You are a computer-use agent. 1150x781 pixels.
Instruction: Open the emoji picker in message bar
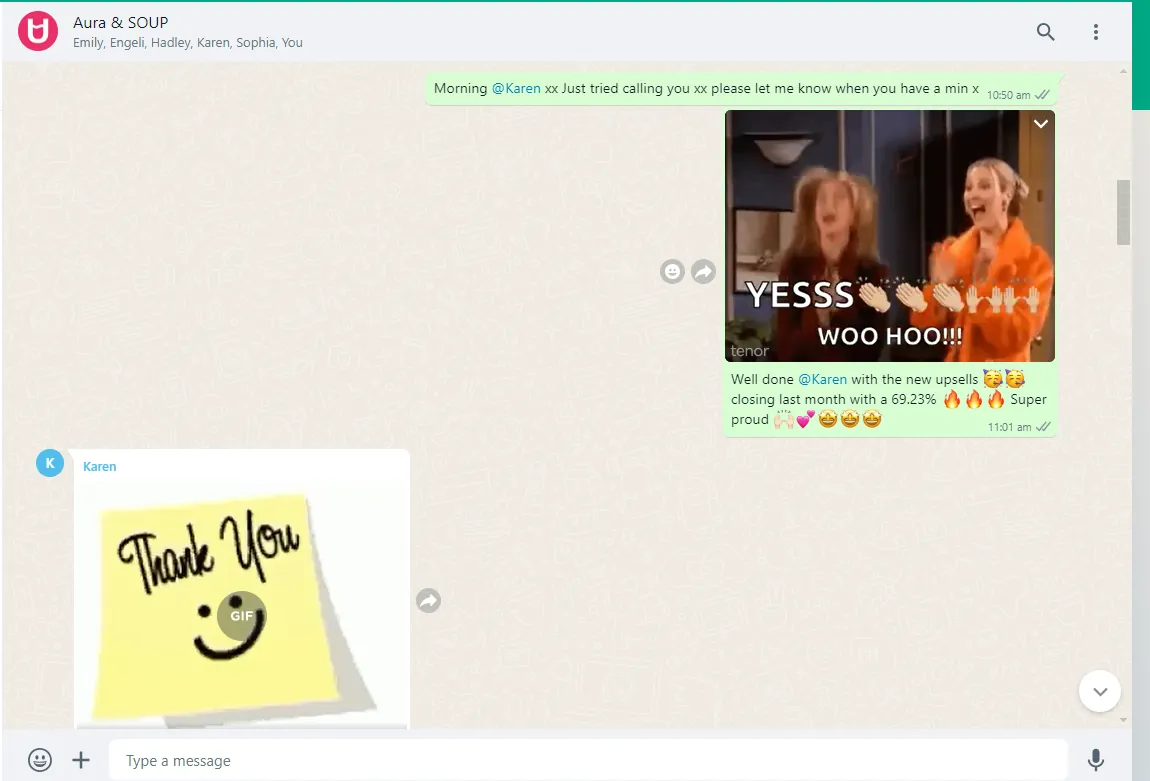(40, 760)
